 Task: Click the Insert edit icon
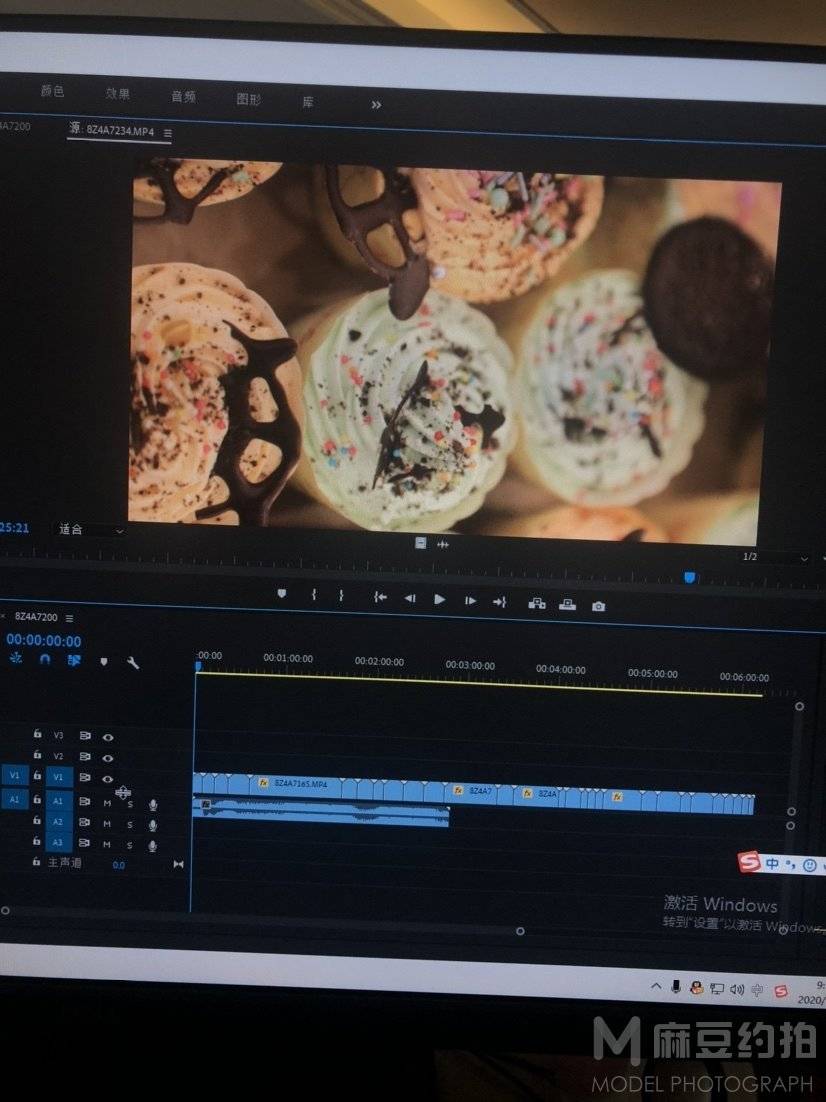pyautogui.click(x=537, y=603)
